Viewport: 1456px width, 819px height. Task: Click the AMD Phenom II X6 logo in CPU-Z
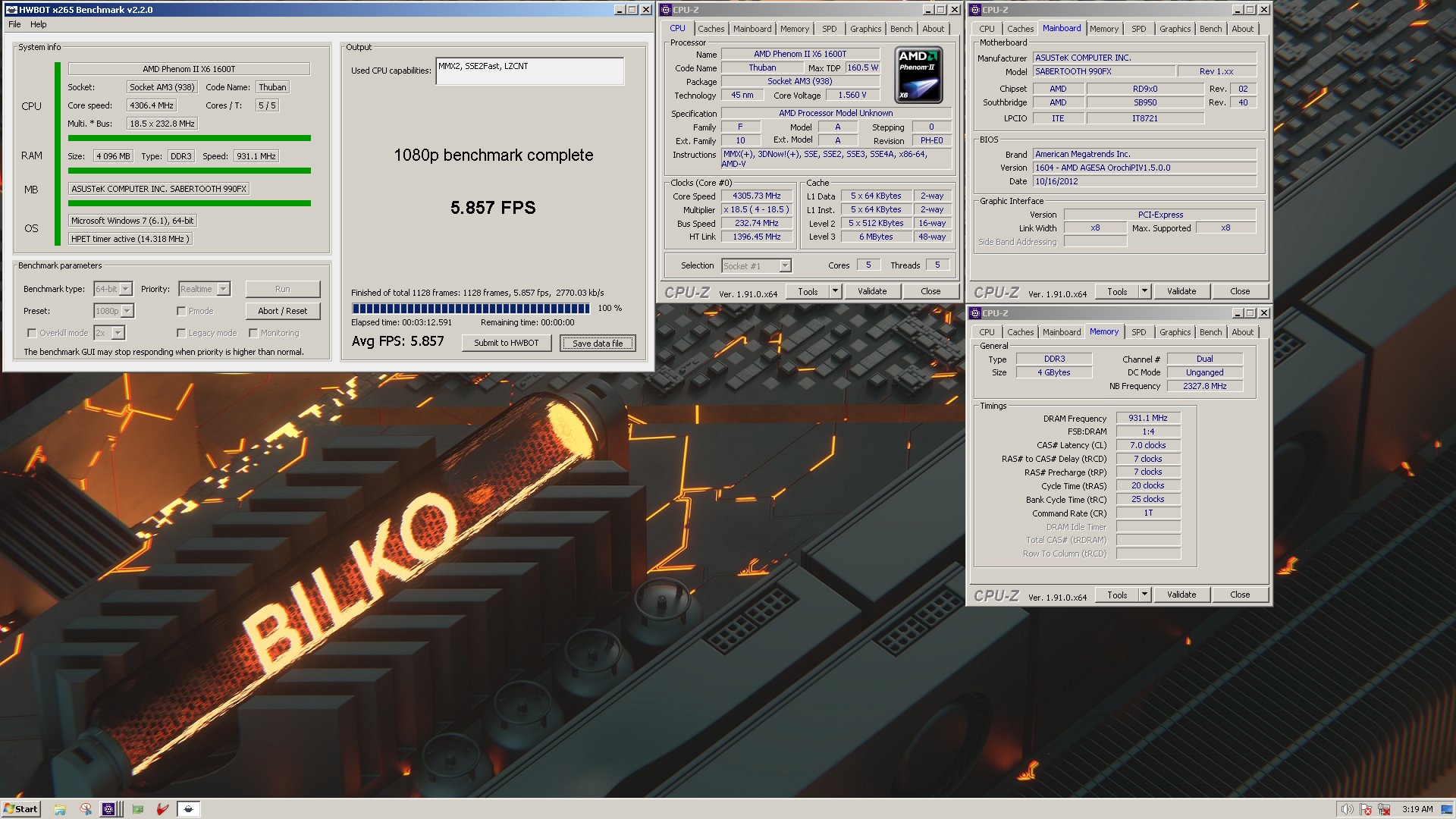coord(918,75)
